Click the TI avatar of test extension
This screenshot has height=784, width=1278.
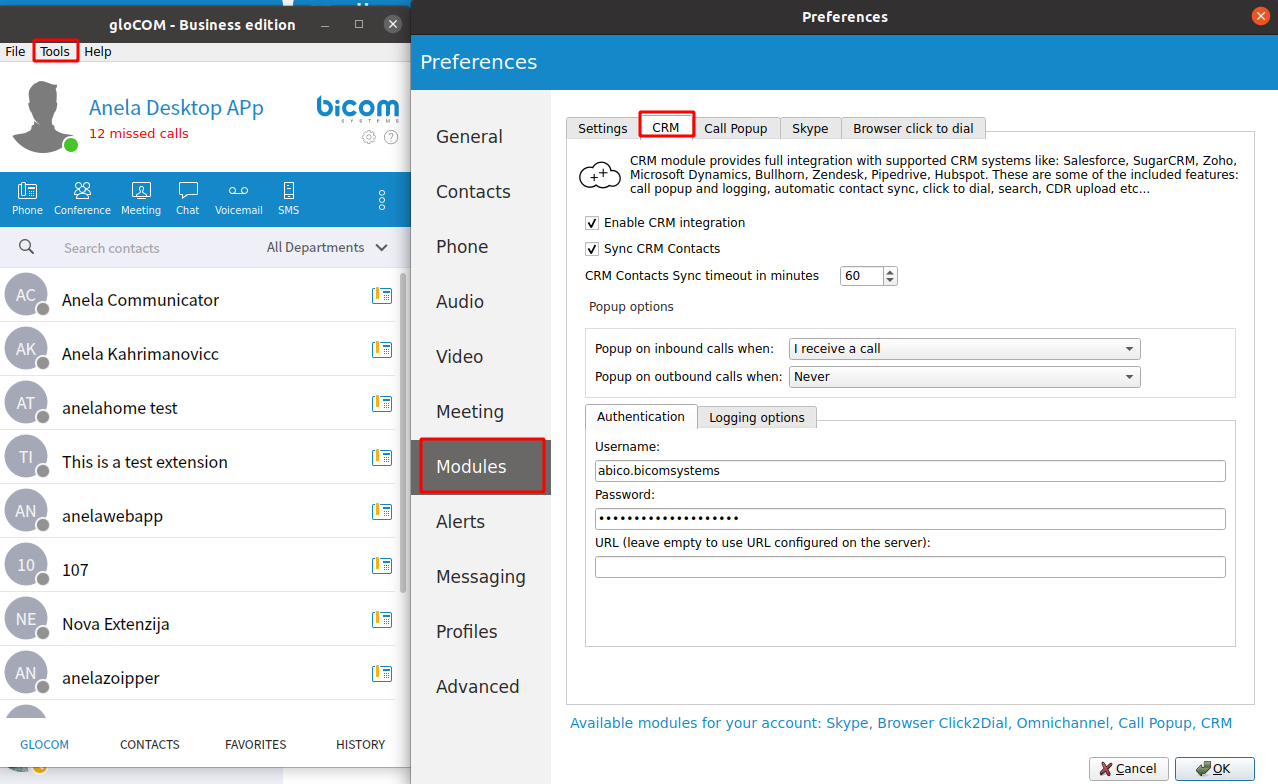pos(26,457)
